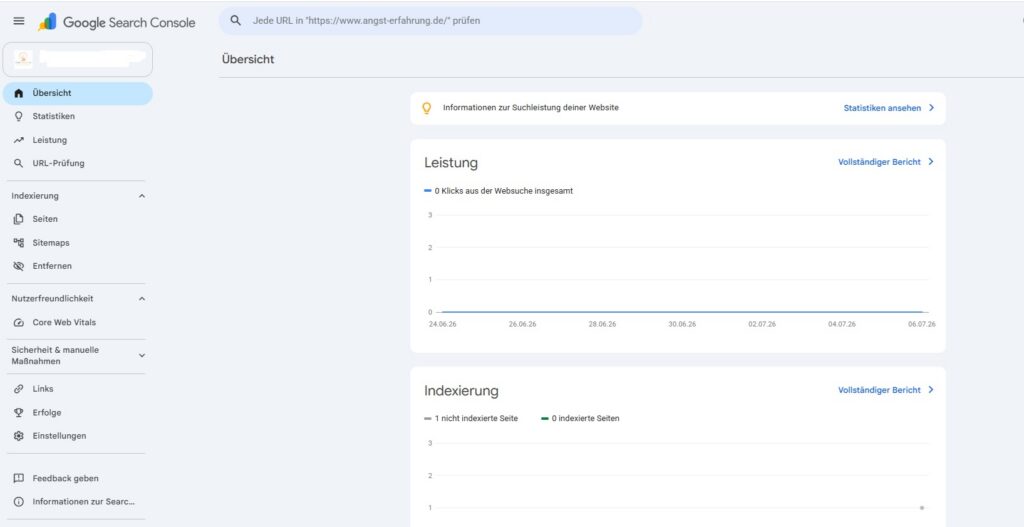Image resolution: width=1024 pixels, height=527 pixels.
Task: Click the Statistiken lightbulb icon
Action: click(18, 116)
